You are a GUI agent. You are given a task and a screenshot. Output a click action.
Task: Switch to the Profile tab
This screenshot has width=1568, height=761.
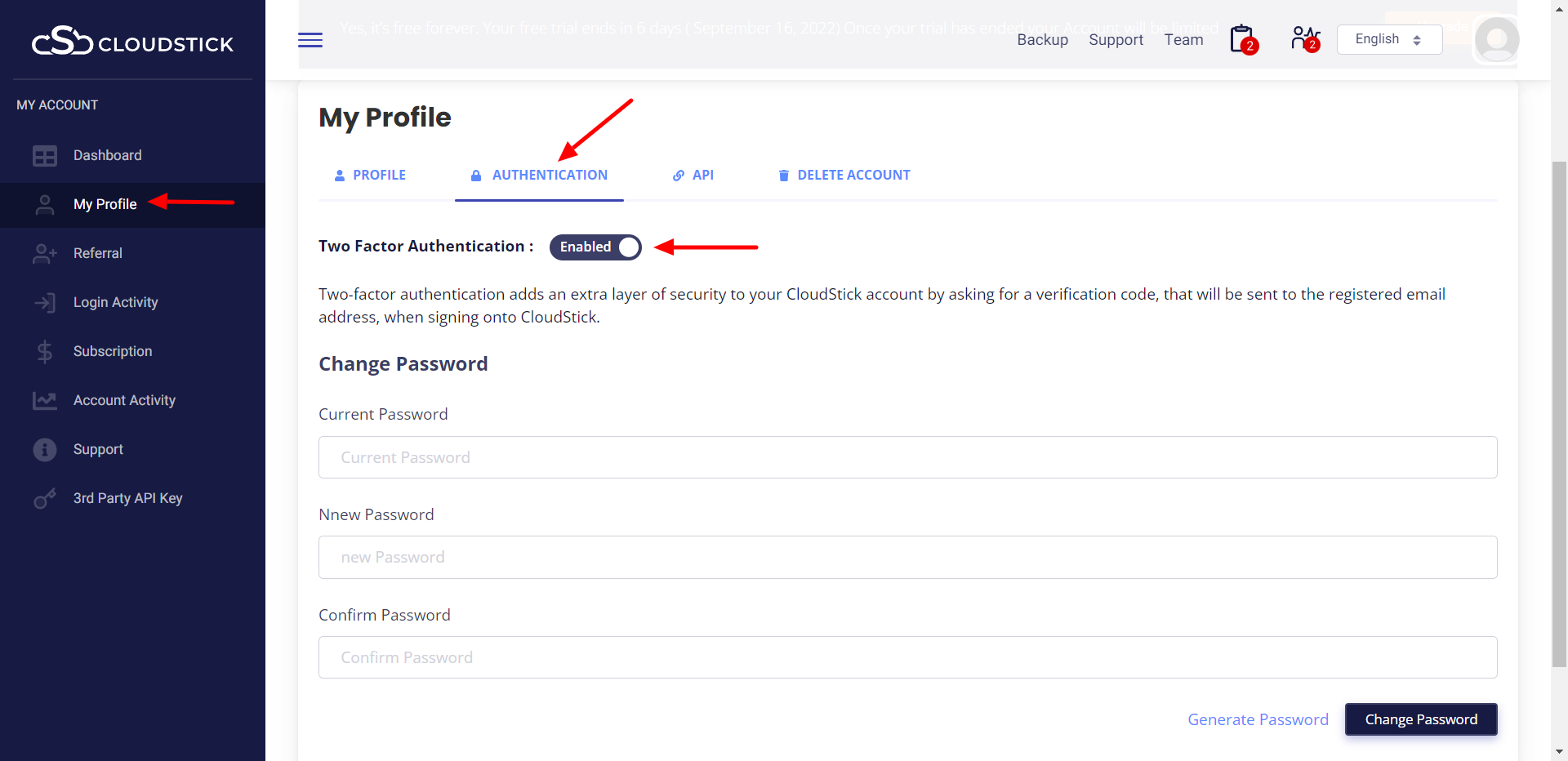(x=371, y=175)
